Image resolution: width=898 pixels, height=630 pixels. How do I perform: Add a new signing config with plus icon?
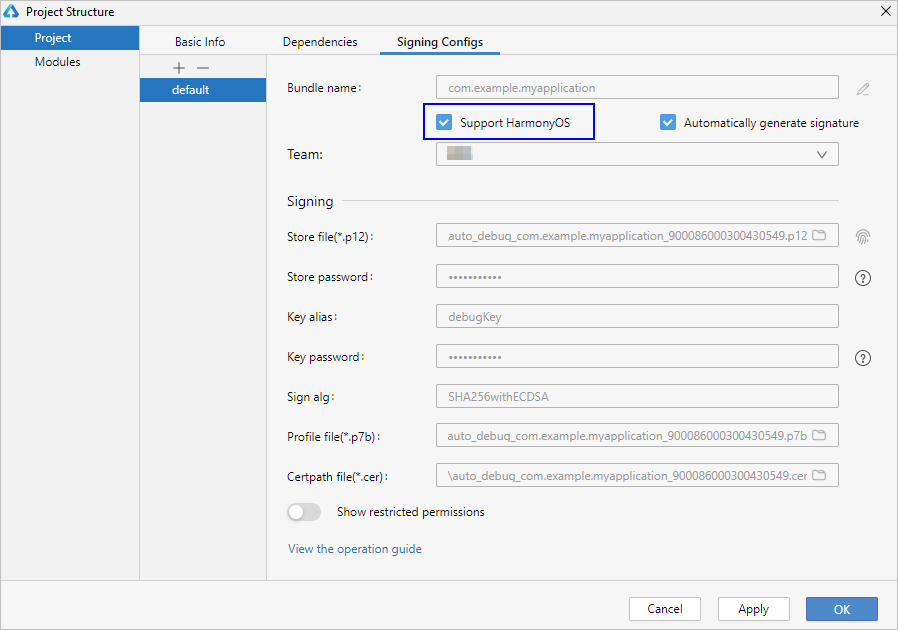pos(179,68)
